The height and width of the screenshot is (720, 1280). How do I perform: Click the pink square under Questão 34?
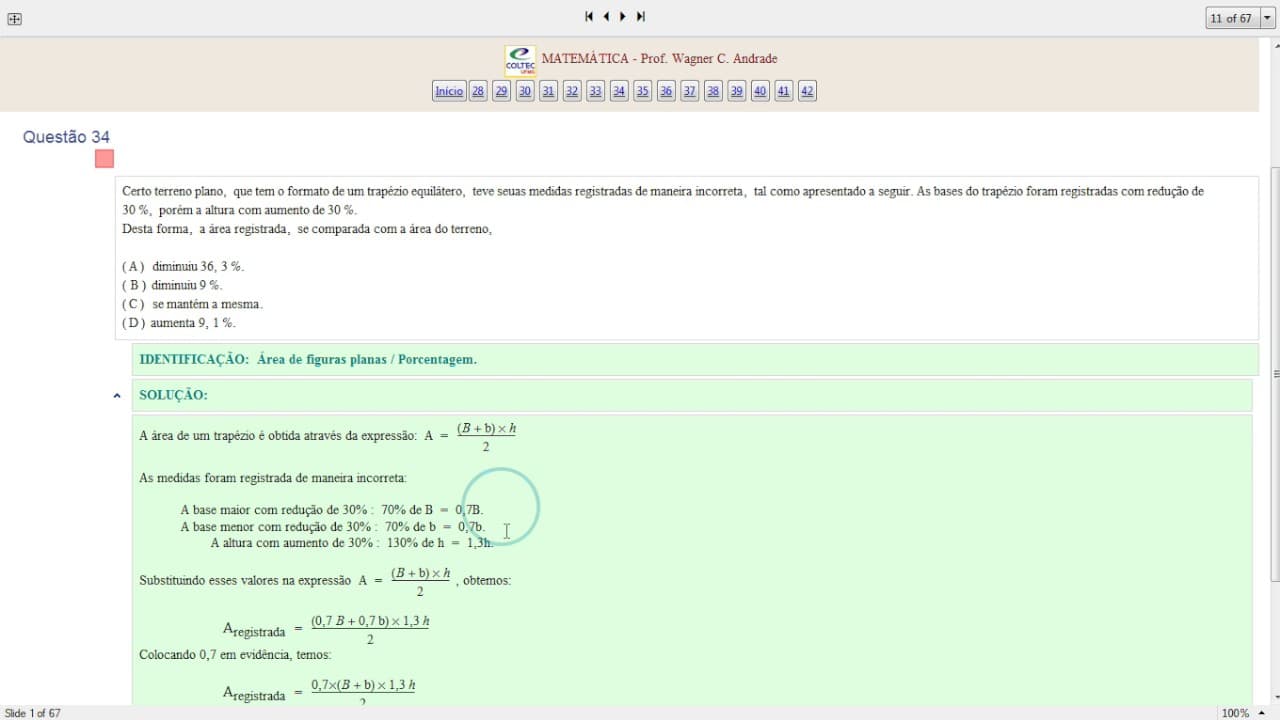click(x=104, y=159)
